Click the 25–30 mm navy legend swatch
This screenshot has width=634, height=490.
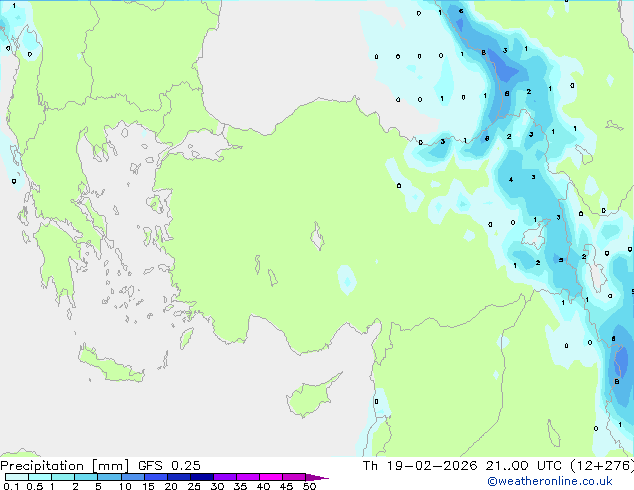pyautogui.click(x=202, y=477)
